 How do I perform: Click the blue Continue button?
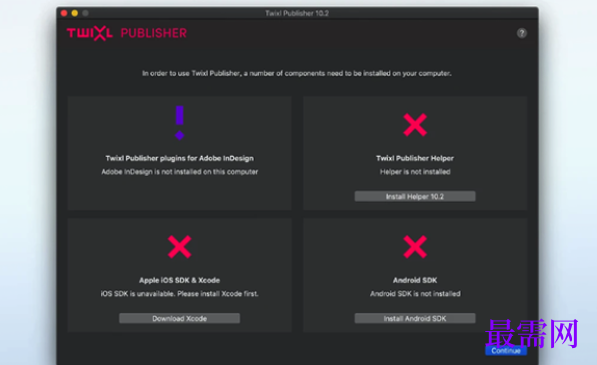click(x=506, y=351)
